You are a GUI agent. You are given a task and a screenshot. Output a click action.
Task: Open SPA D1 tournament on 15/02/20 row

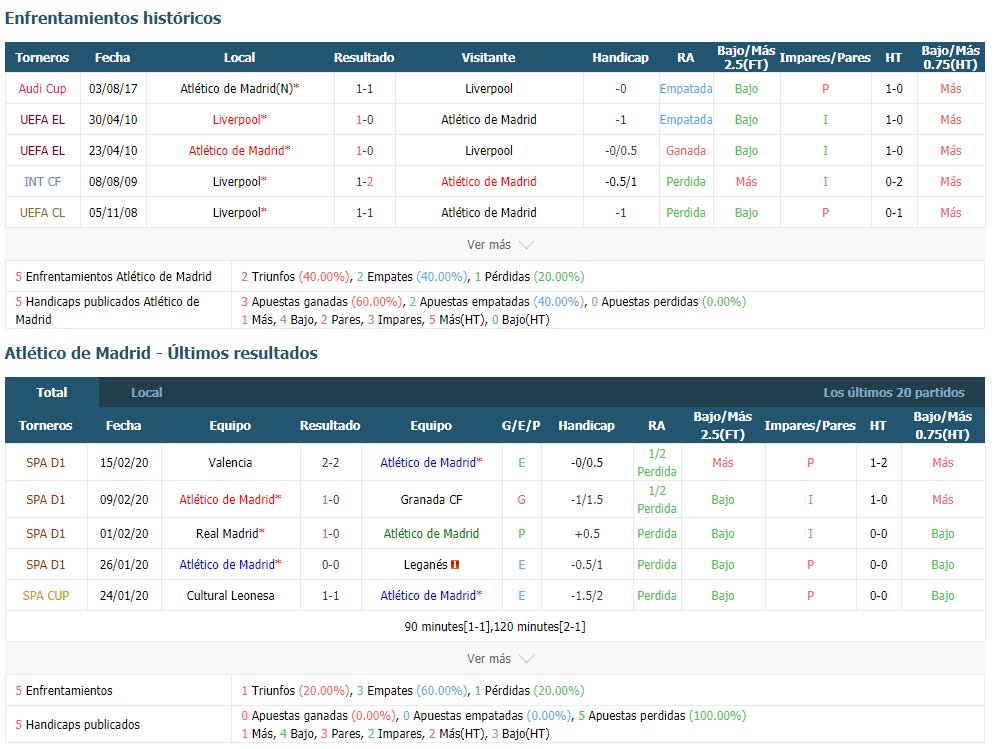pyautogui.click(x=46, y=463)
